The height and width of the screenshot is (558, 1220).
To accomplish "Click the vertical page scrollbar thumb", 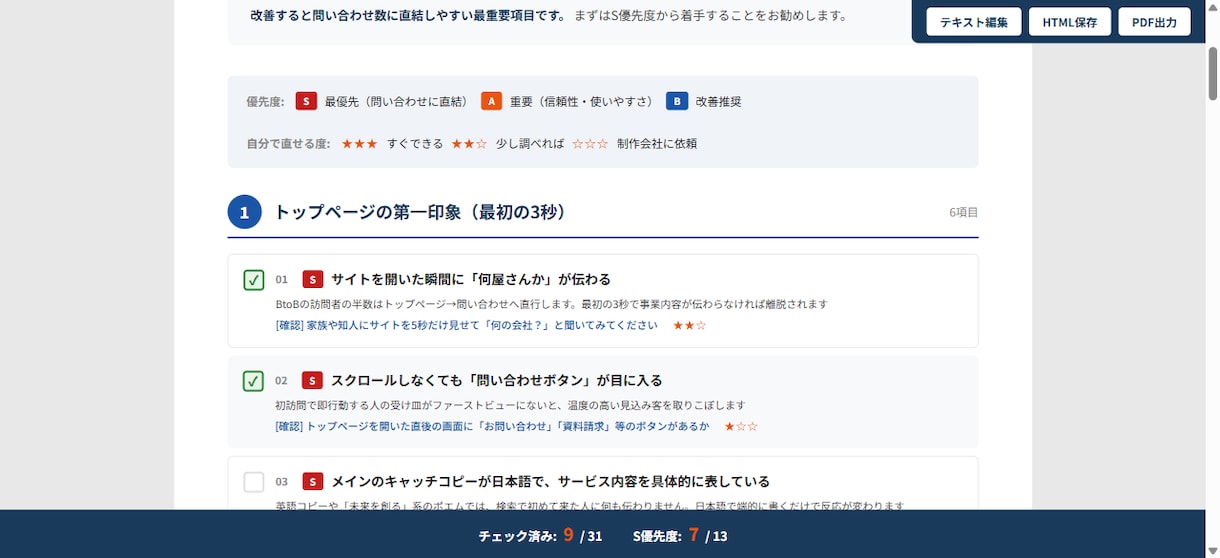I will pyautogui.click(x=1213, y=74).
